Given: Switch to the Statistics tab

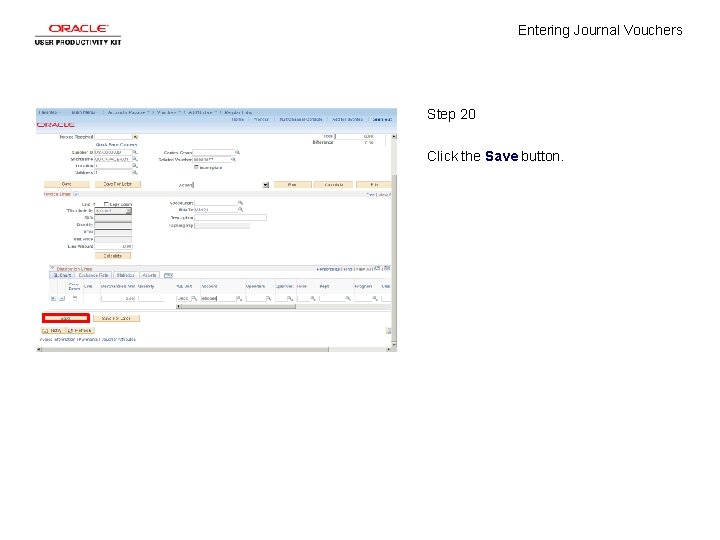Looking at the screenshot, I should [125, 275].
